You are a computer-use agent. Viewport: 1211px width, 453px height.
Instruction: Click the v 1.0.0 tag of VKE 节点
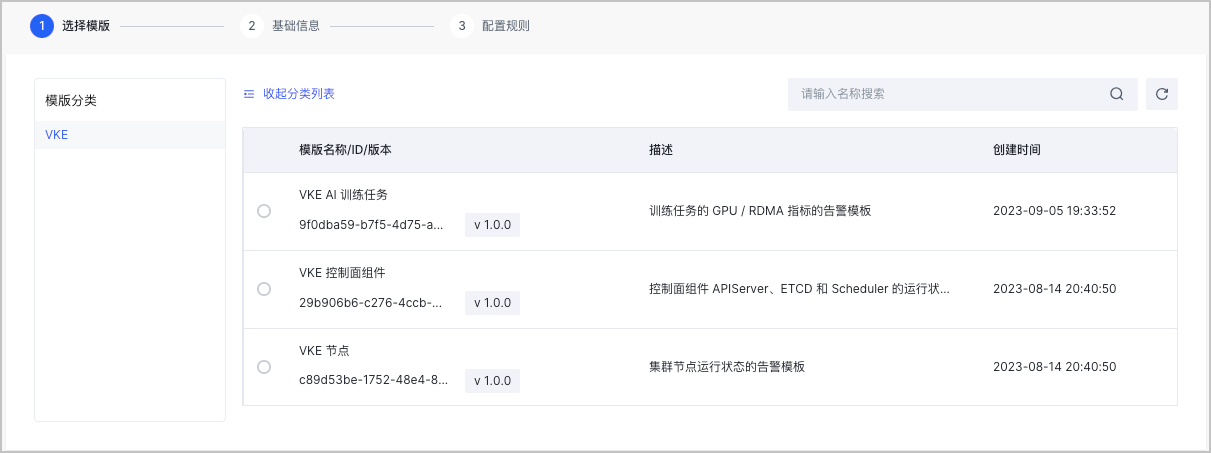tap(492, 381)
